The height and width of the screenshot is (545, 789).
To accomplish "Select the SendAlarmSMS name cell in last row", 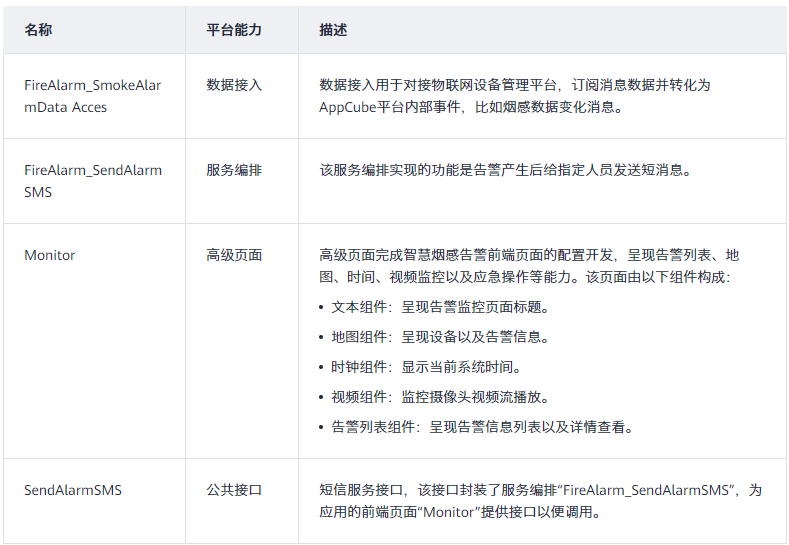I will tap(72, 490).
